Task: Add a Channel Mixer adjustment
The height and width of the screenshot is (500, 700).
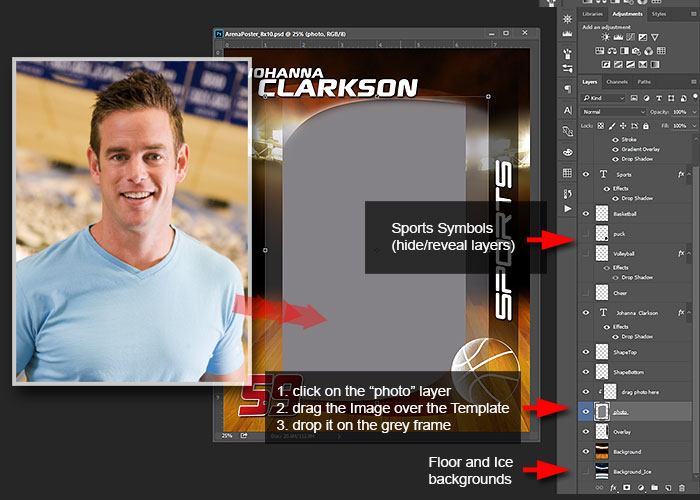Action: pyautogui.click(x=649, y=51)
